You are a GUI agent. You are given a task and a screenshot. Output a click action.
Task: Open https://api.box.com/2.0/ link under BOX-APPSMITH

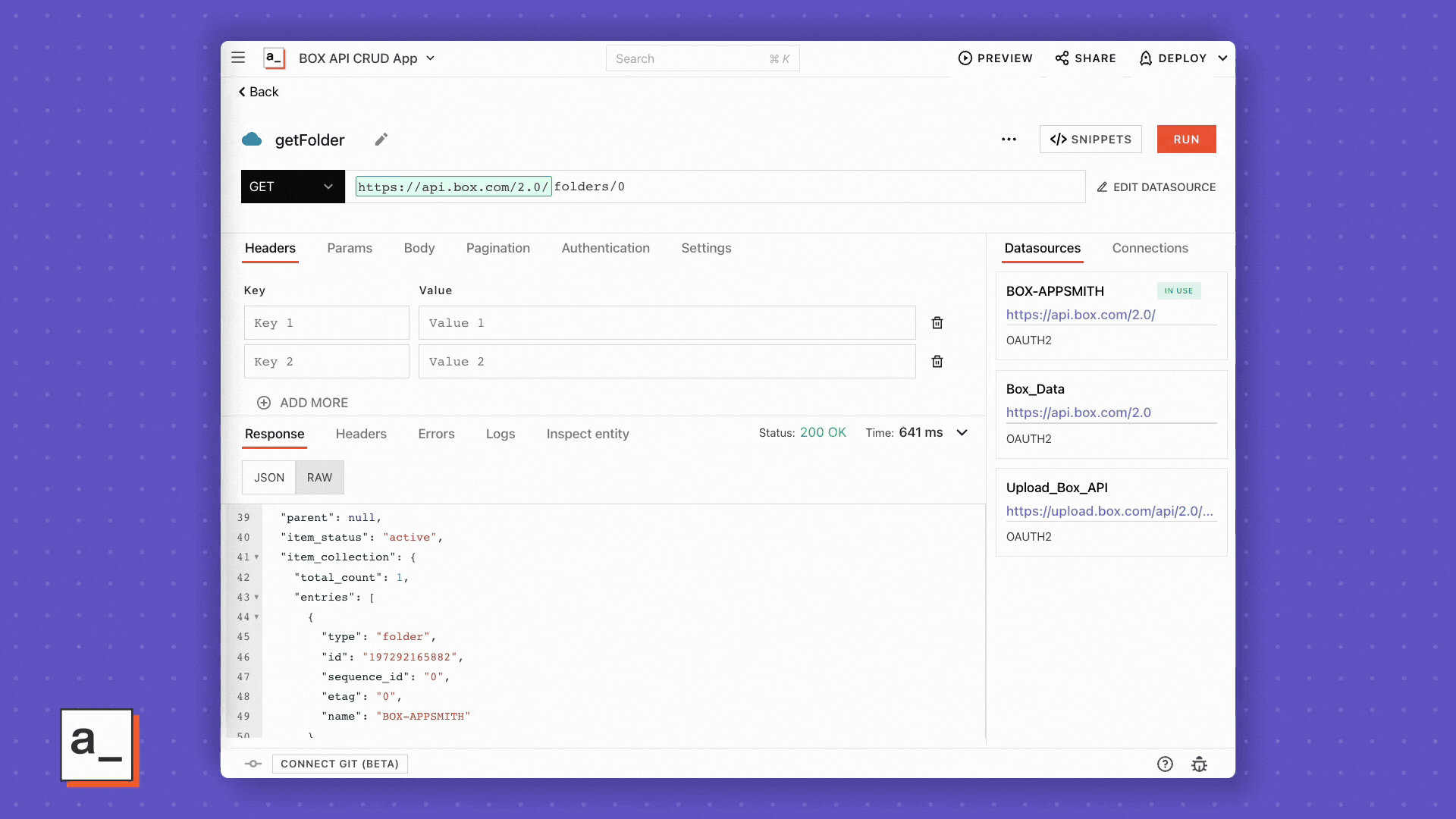point(1081,315)
